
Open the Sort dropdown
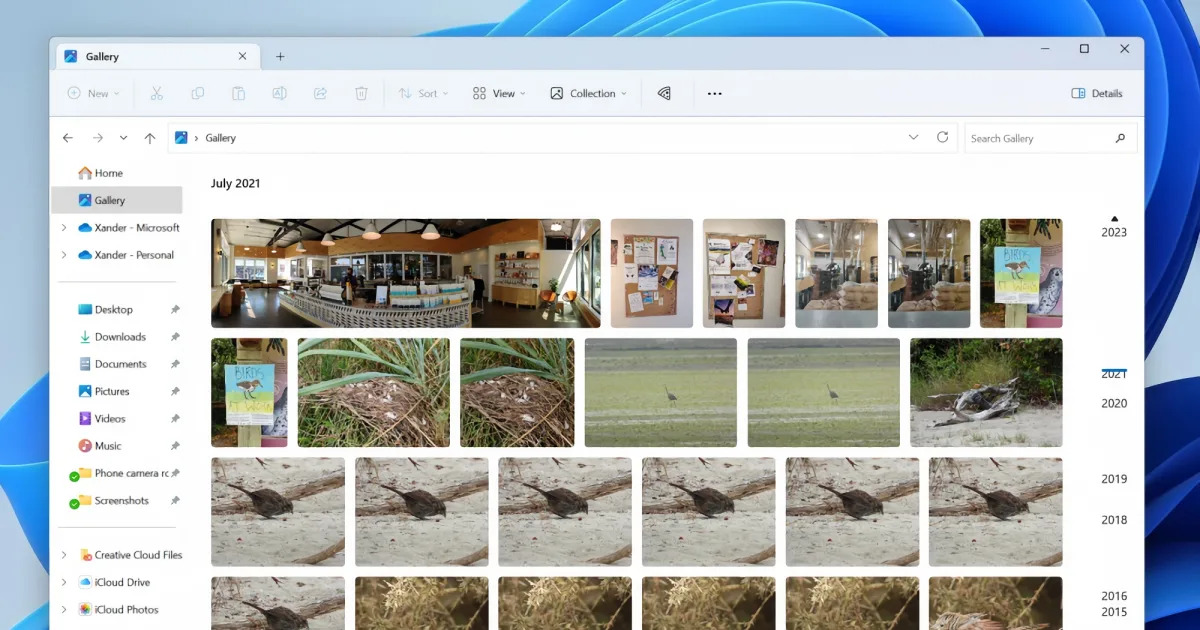(x=423, y=93)
